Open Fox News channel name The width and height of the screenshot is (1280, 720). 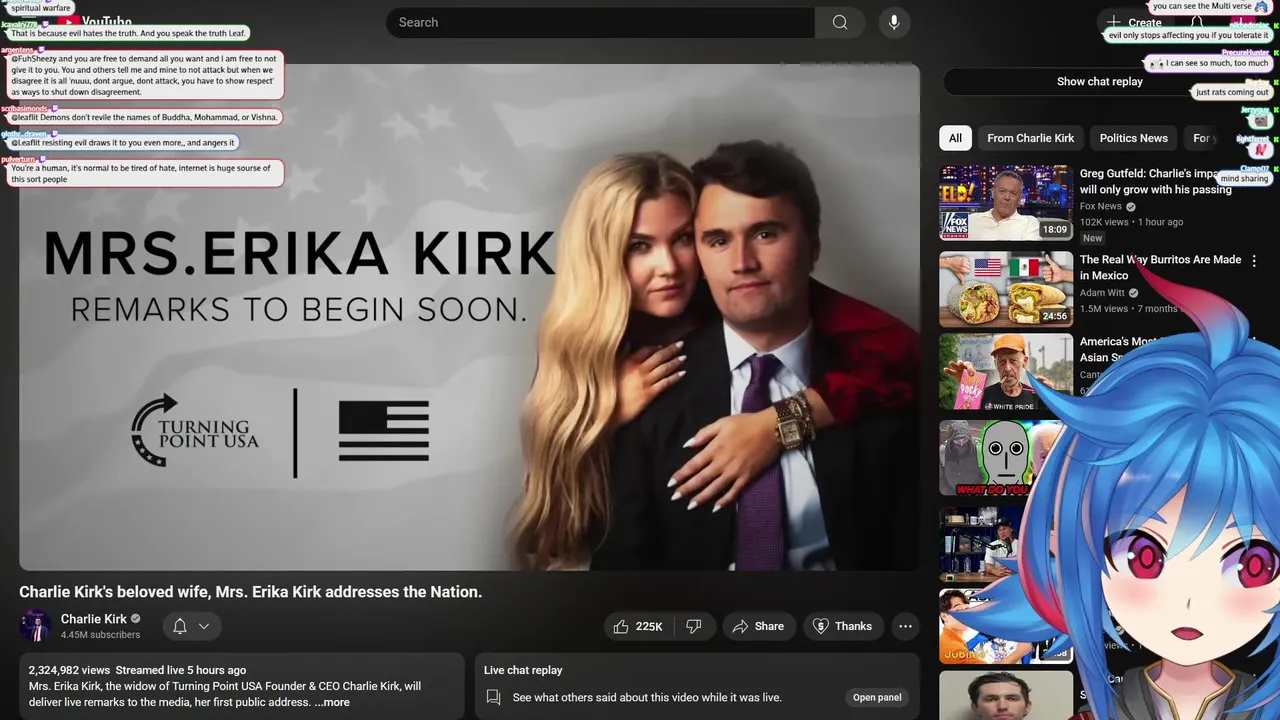[1100, 206]
